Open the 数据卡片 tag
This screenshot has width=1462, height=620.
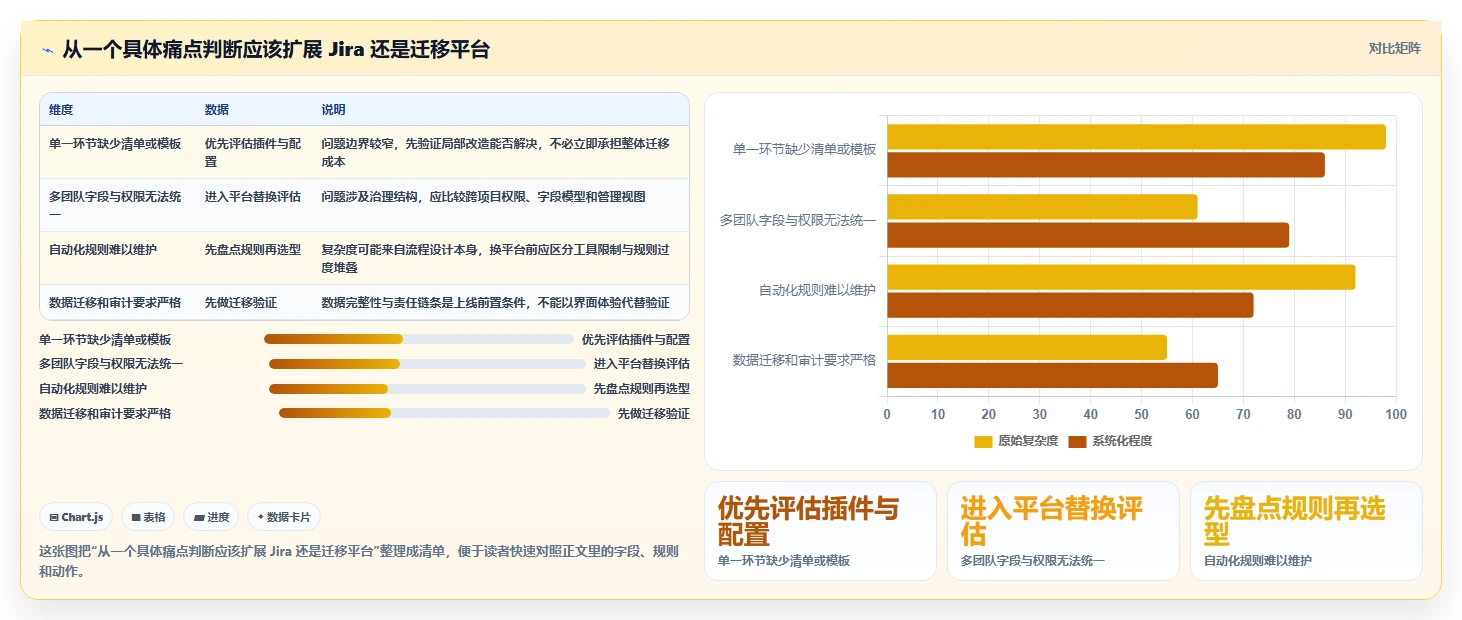[284, 517]
